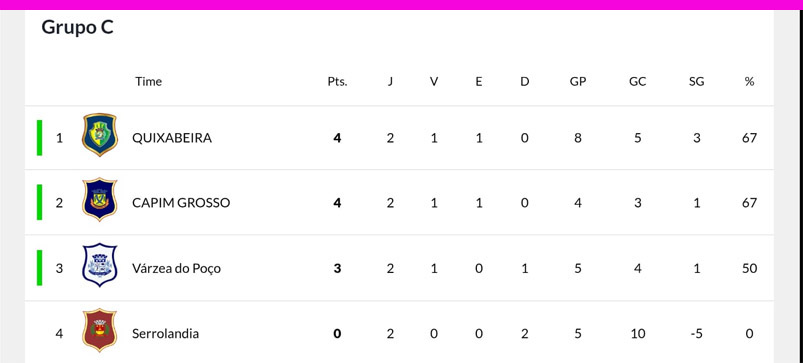Click the Grupo C heading
Image resolution: width=803 pixels, height=363 pixels.
pyautogui.click(x=77, y=27)
